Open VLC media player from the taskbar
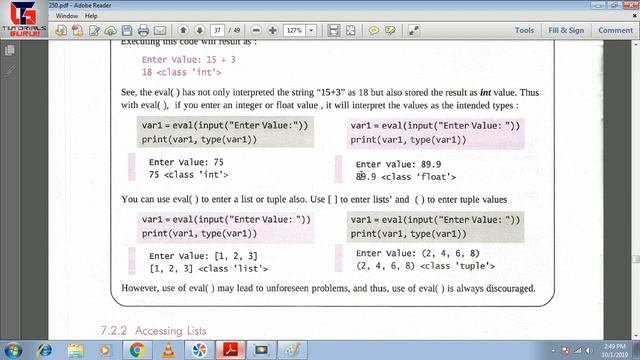The height and width of the screenshot is (360, 640). click(x=168, y=350)
